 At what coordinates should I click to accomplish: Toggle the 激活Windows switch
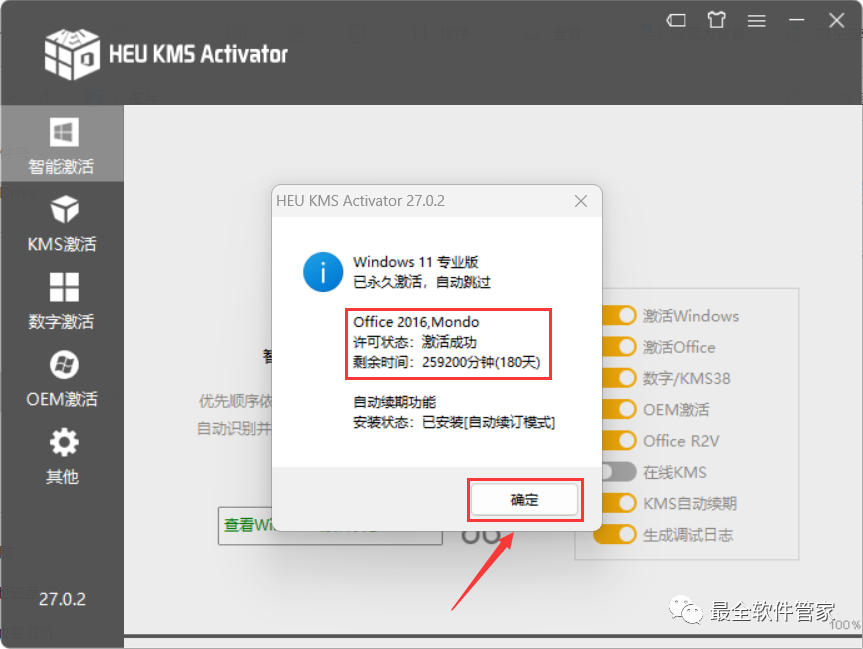[619, 316]
